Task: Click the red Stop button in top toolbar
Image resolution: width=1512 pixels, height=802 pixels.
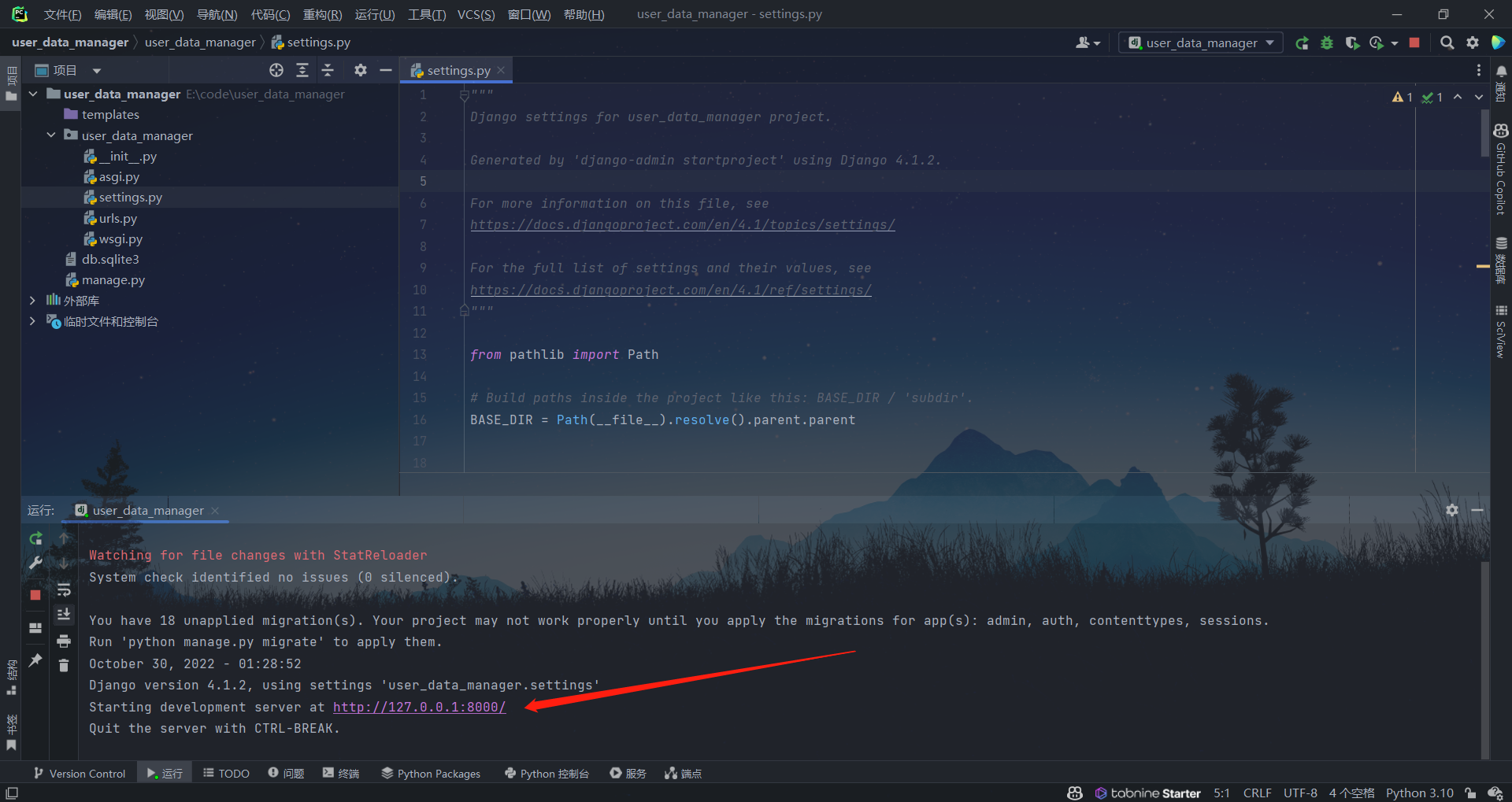Action: (1414, 43)
